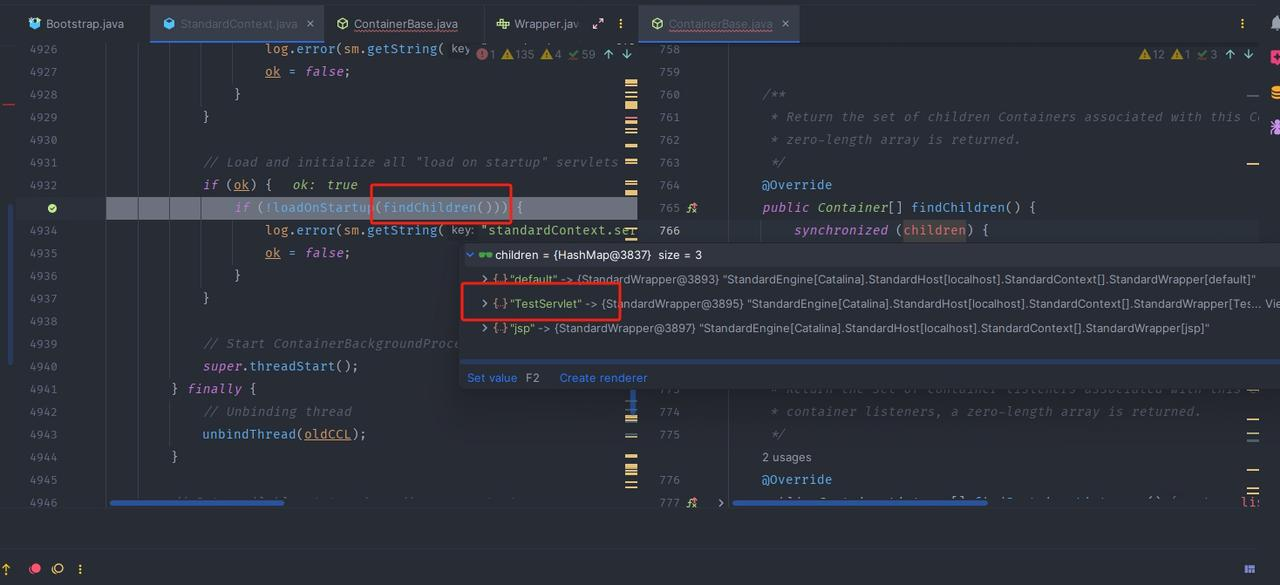Click the View Breakpoints red circle icon
1280x585 pixels.
pos(35,569)
